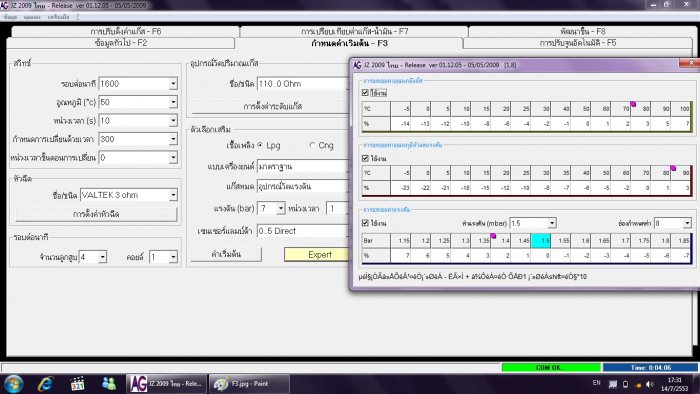
Task: Switch to the F2 general data tab
Action: [x=121, y=43]
